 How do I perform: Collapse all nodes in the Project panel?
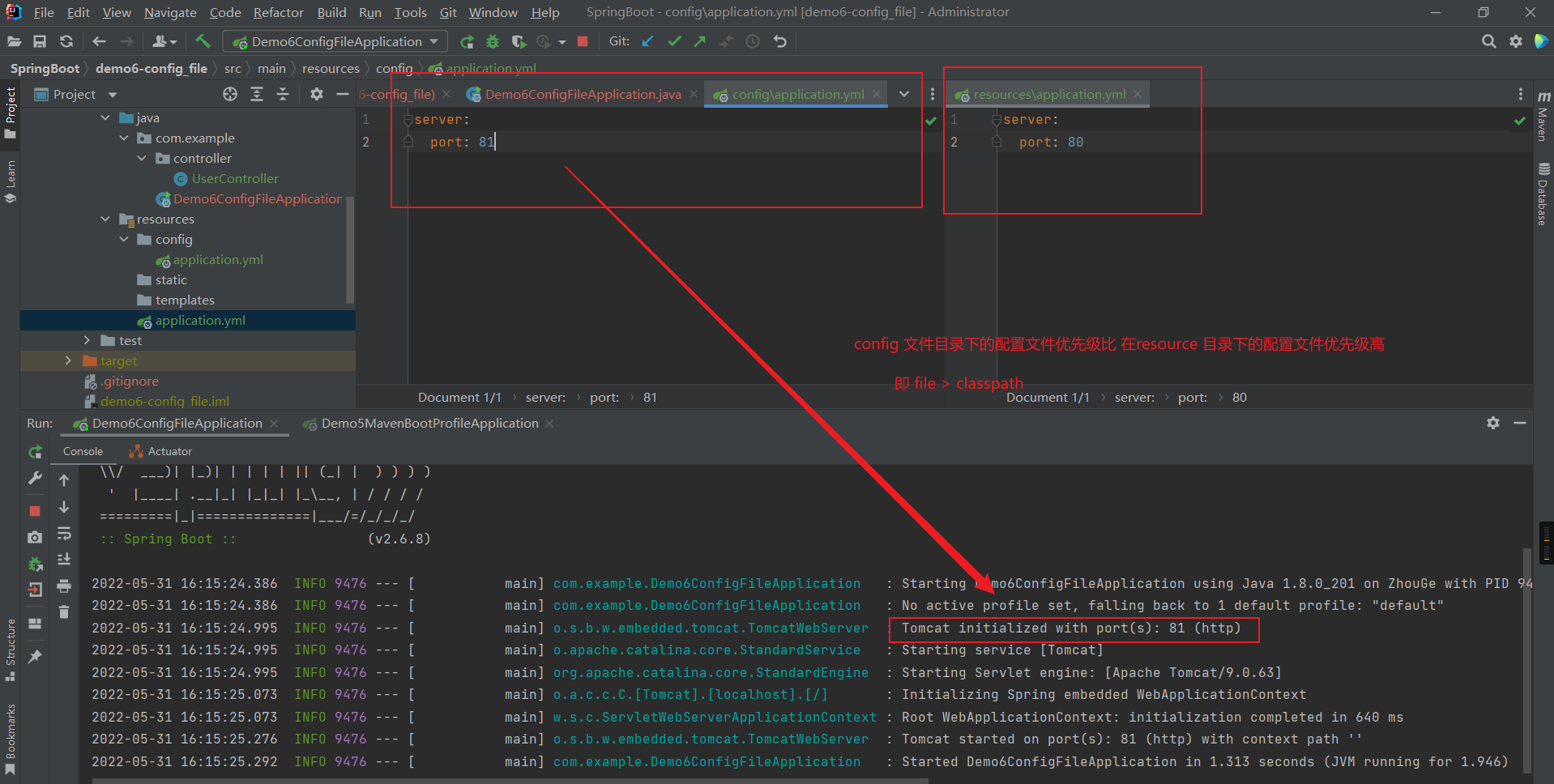(x=283, y=95)
